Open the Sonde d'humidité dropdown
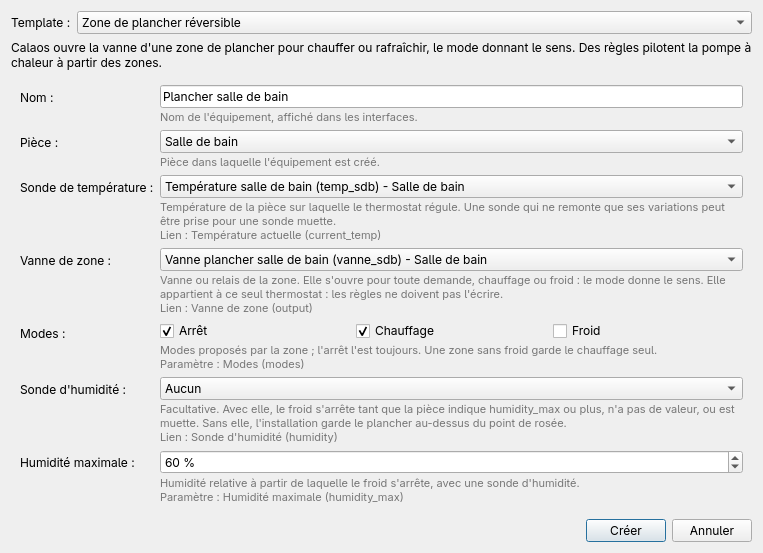Viewport: 763px width, 553px height. tap(451, 388)
